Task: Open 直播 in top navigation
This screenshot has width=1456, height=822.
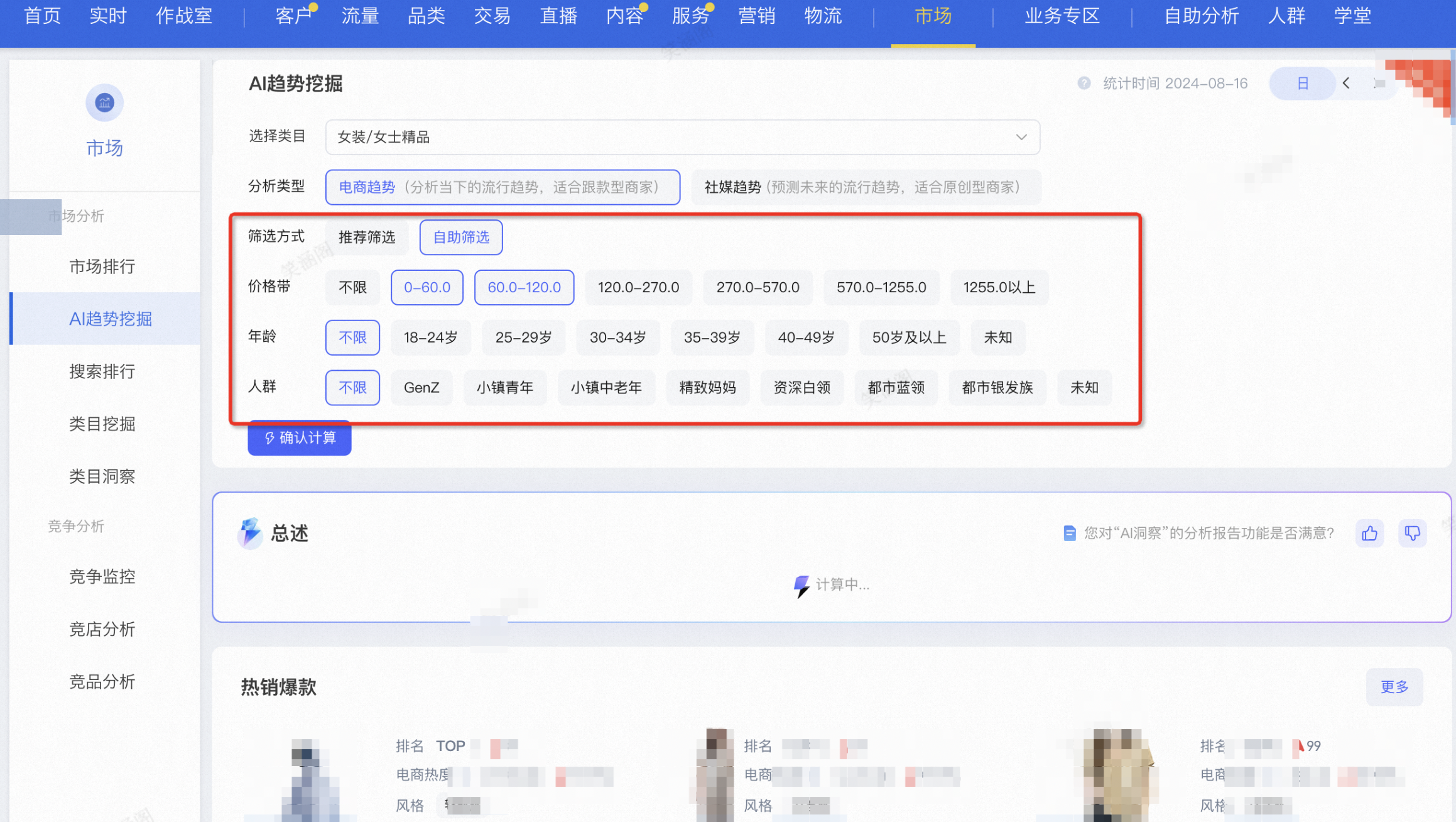Action: [x=558, y=16]
